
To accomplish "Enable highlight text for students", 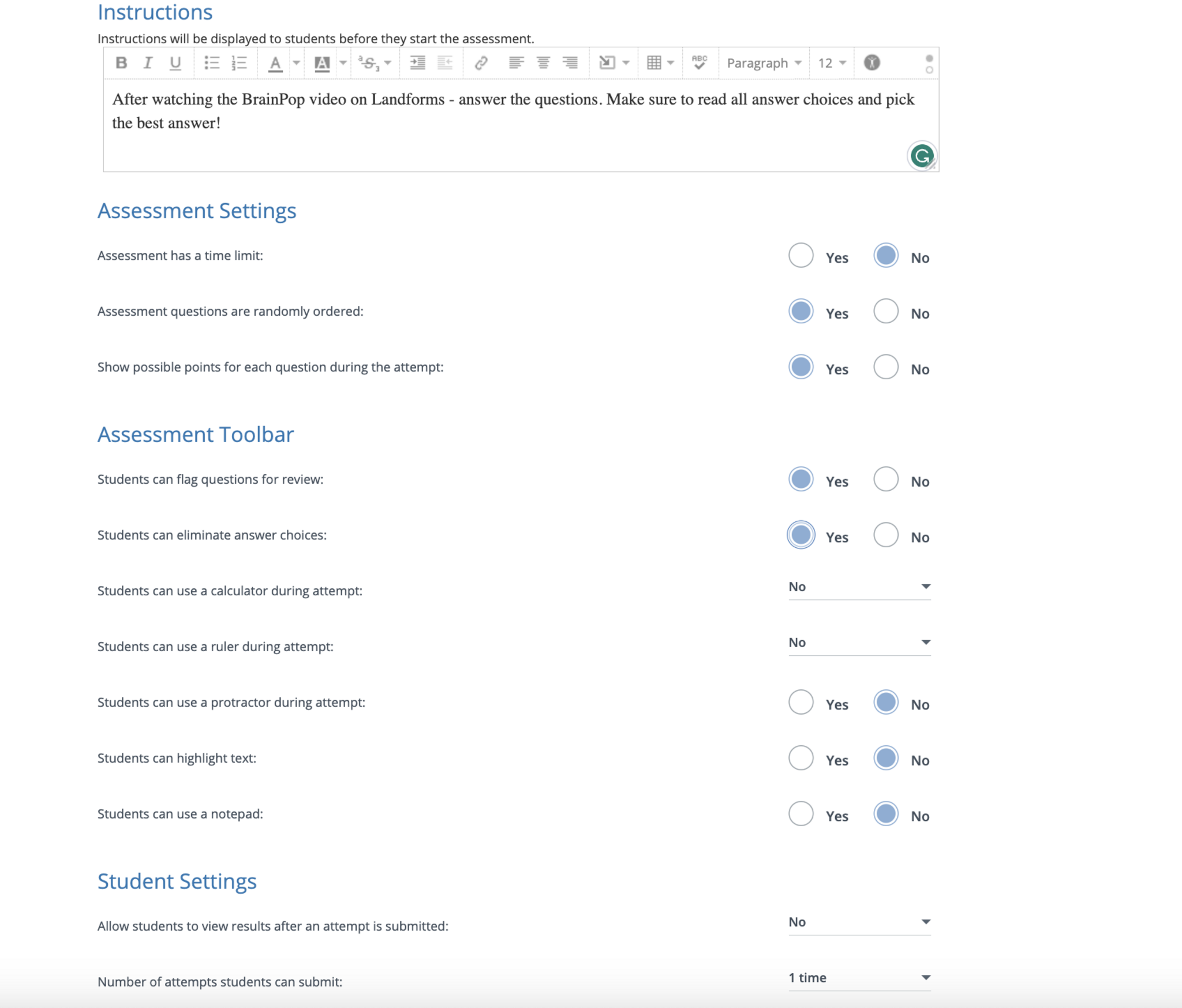I will pos(801,758).
